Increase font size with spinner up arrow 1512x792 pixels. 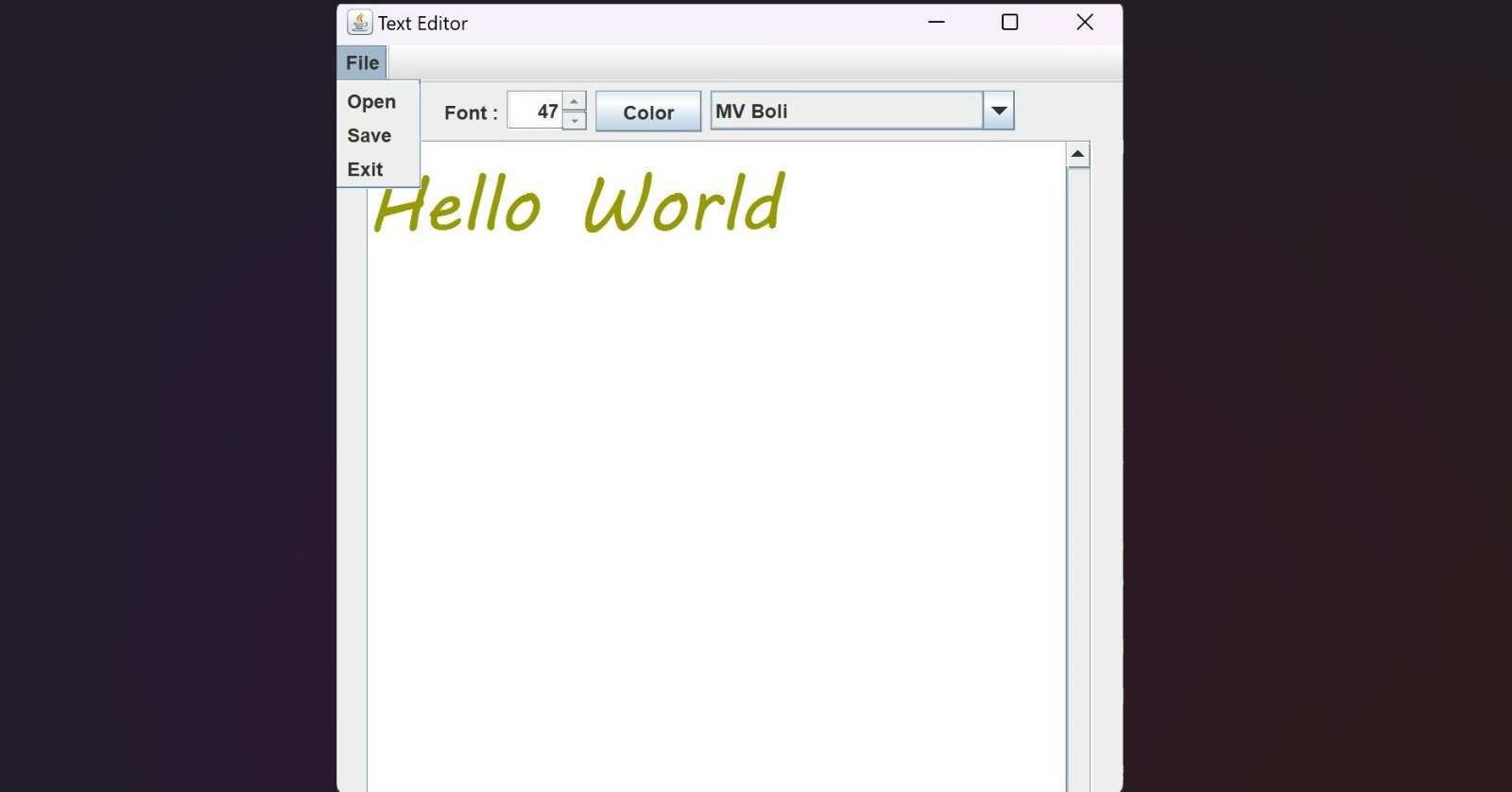click(x=574, y=101)
